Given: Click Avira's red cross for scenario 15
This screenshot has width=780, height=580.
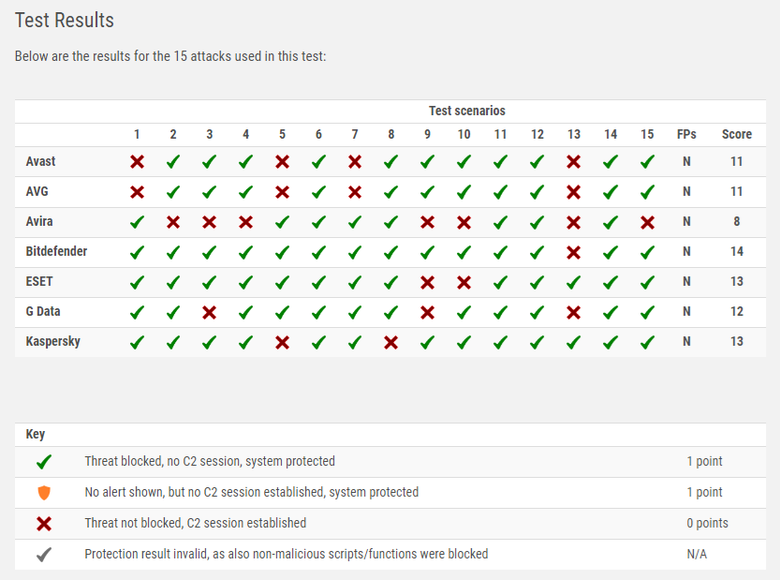Looking at the screenshot, I should [647, 222].
